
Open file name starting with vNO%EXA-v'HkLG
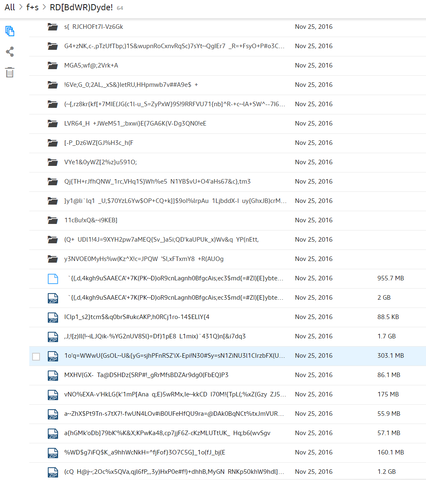point(175,394)
